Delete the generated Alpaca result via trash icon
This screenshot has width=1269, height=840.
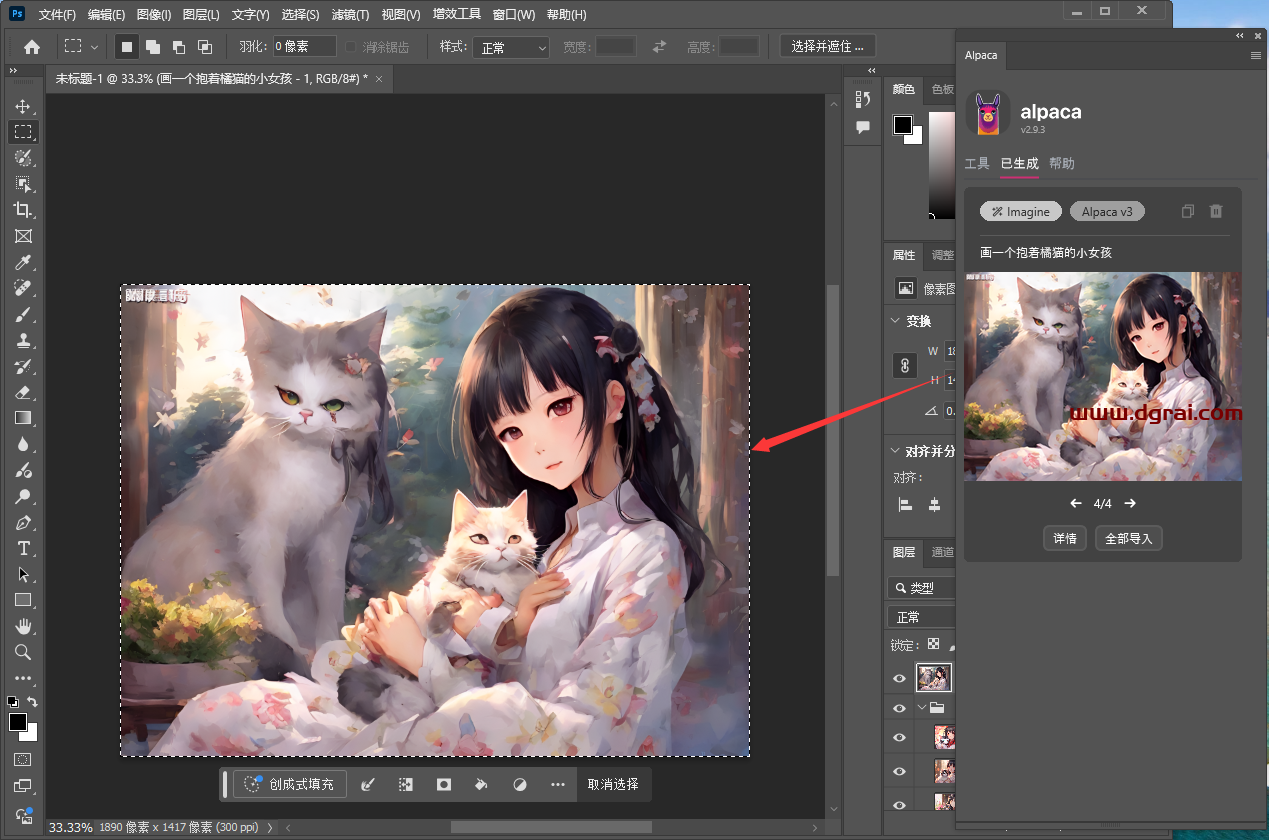[x=1216, y=211]
